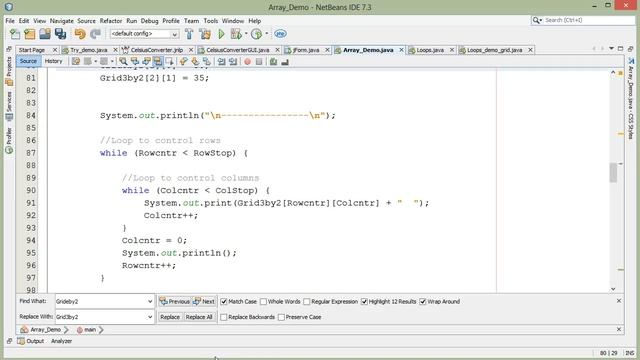Run the project with green play icon
This screenshot has width=640, height=360.
point(221,34)
